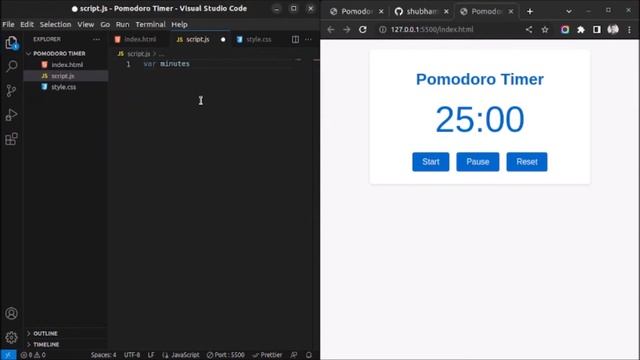Click the notifications bell in status bar
This screenshot has height=360, width=640.
coord(309,355)
